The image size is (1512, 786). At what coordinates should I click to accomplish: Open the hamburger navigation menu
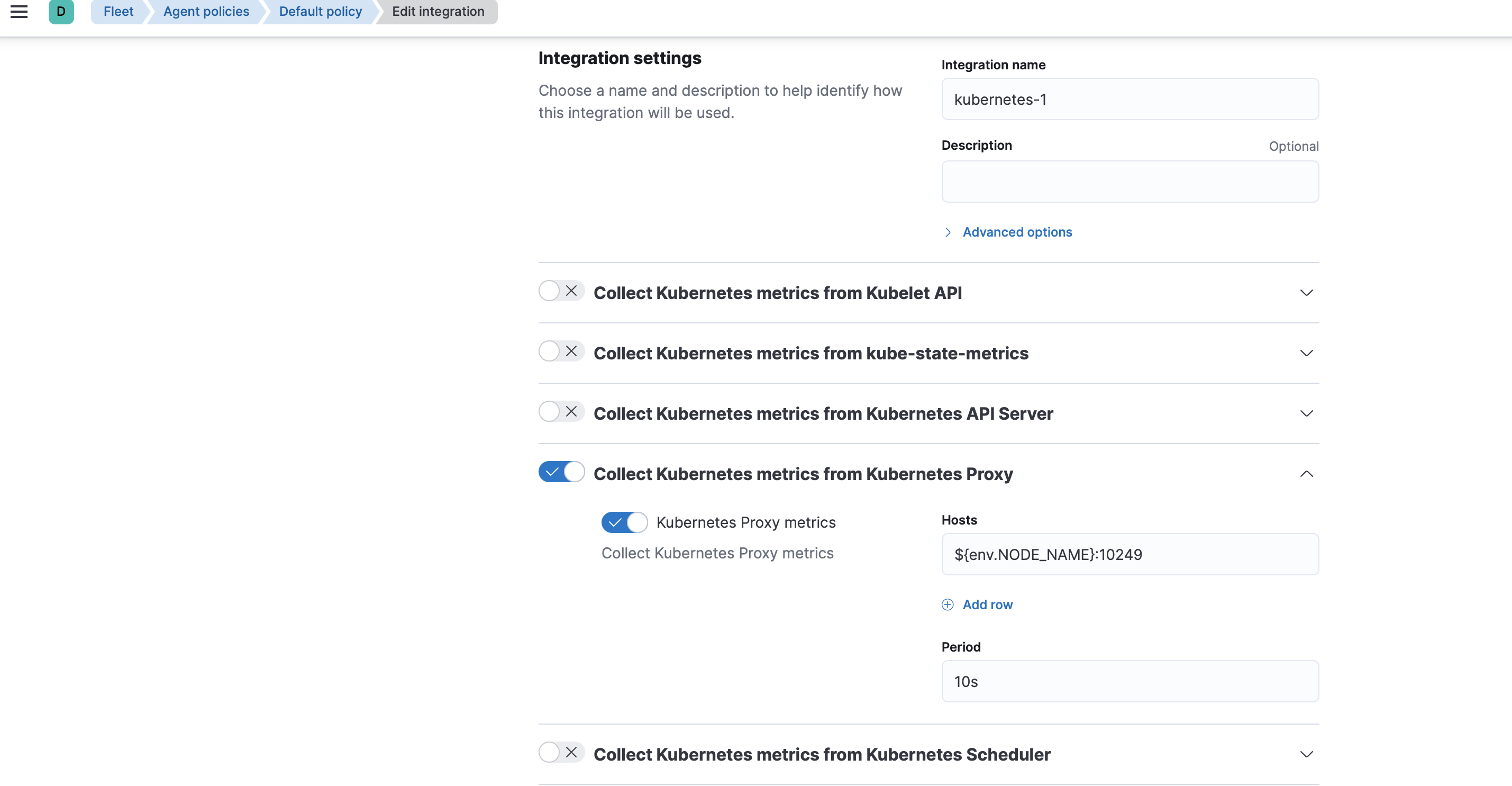pos(19,11)
